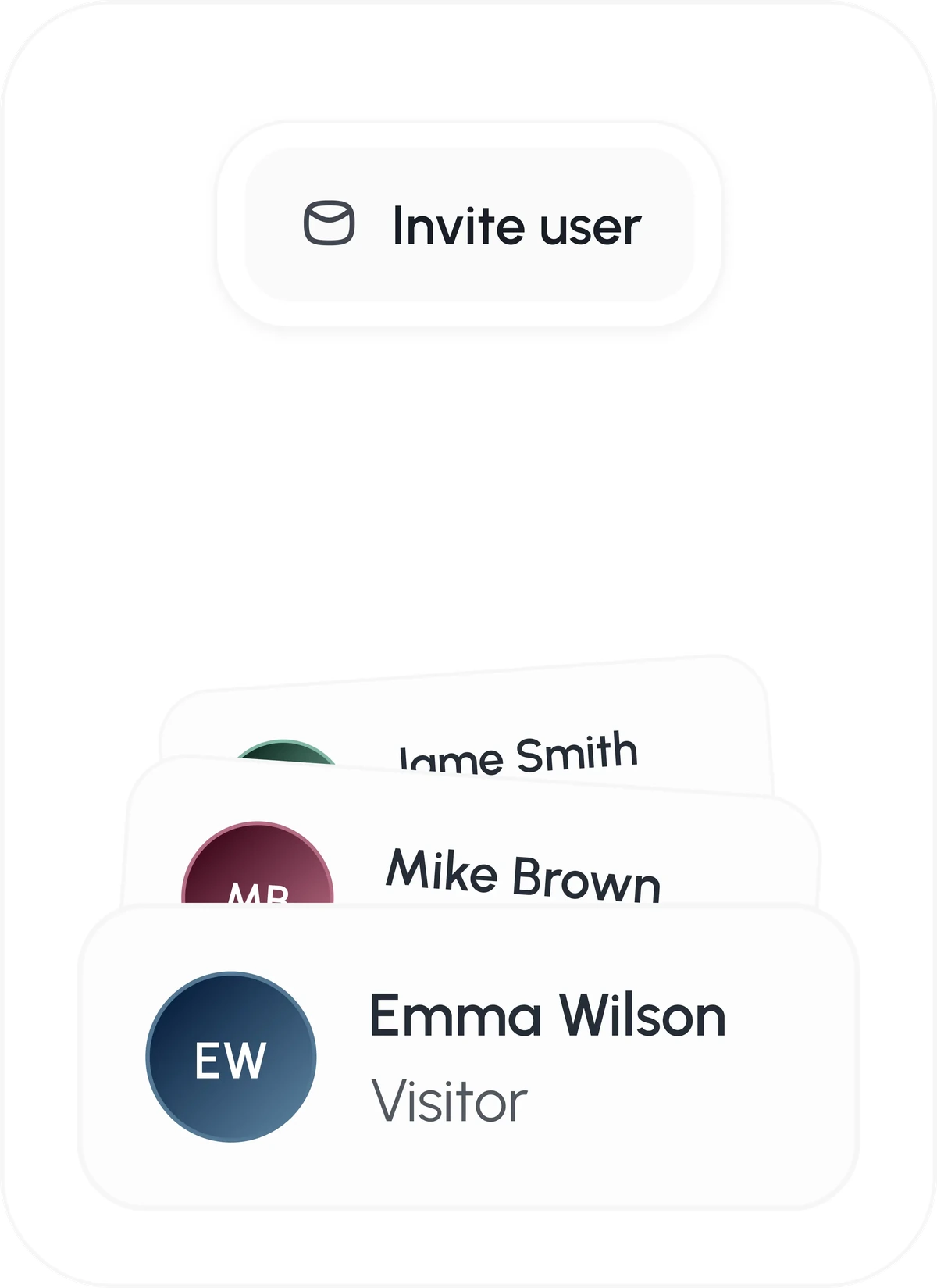
Task: Click the MB initials on Mike Brown's avatar
Action: click(x=259, y=894)
